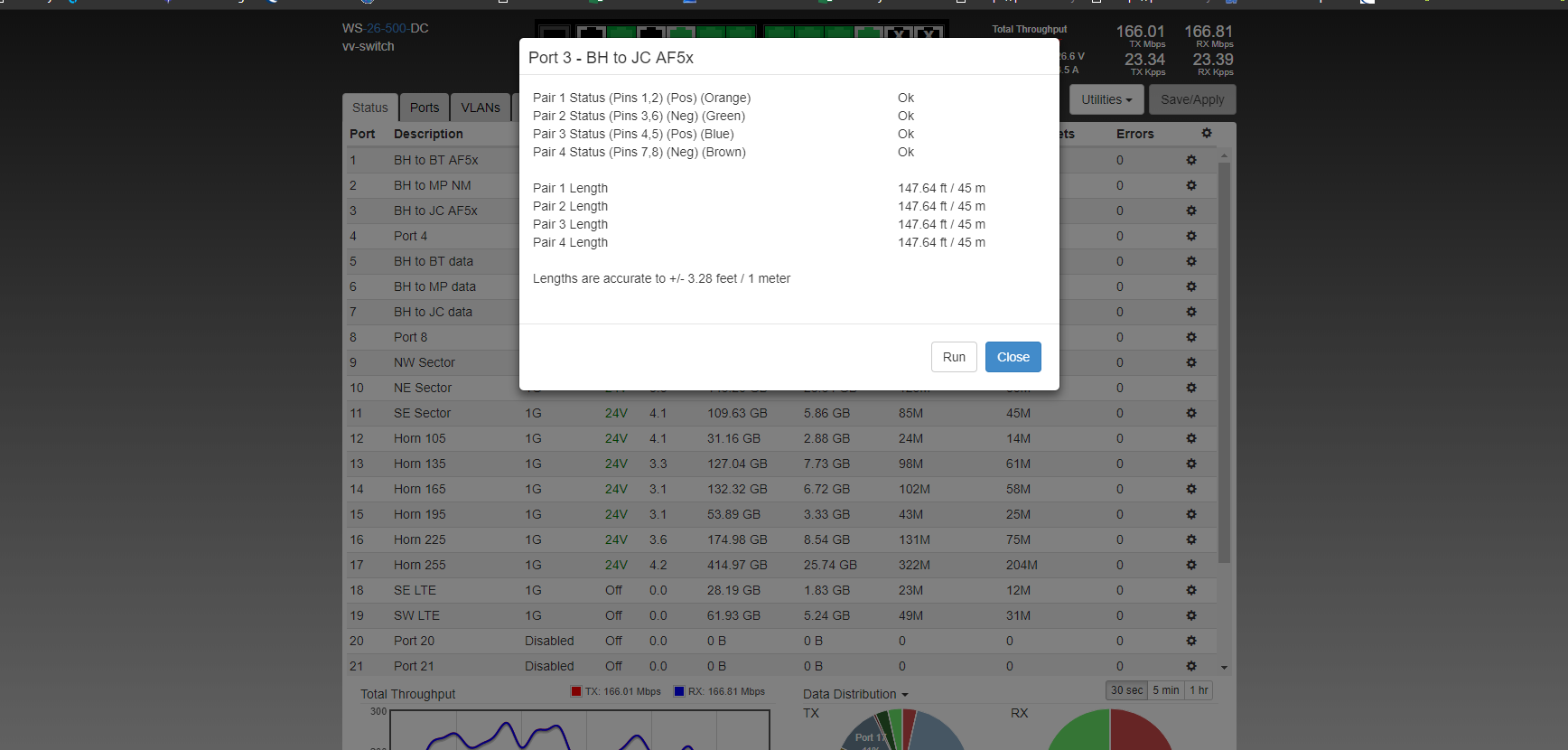This screenshot has height=750, width=1568.
Task: Open the VLANs tab
Action: 480,108
